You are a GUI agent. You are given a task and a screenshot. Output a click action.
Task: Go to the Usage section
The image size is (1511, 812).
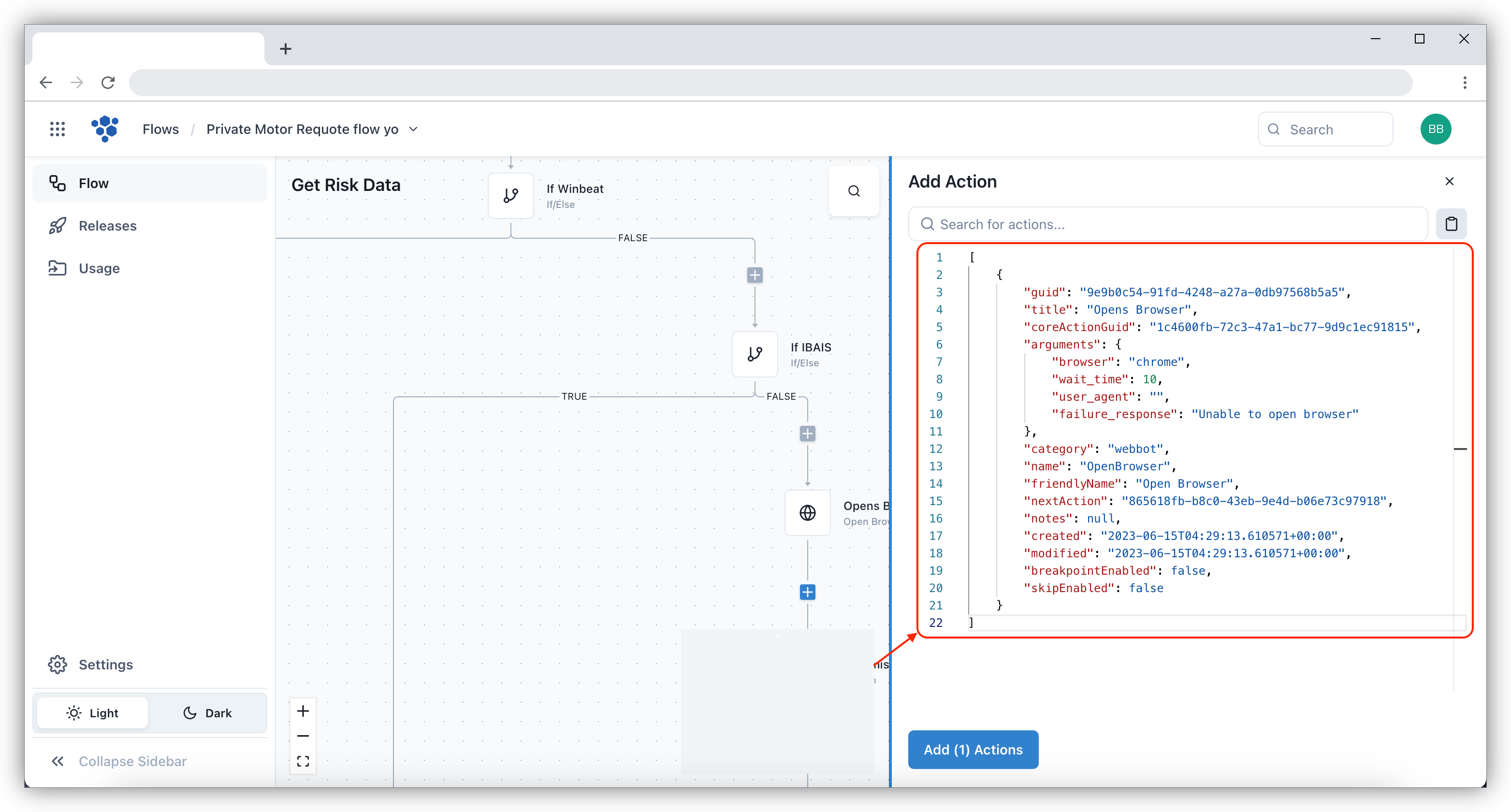click(99, 268)
